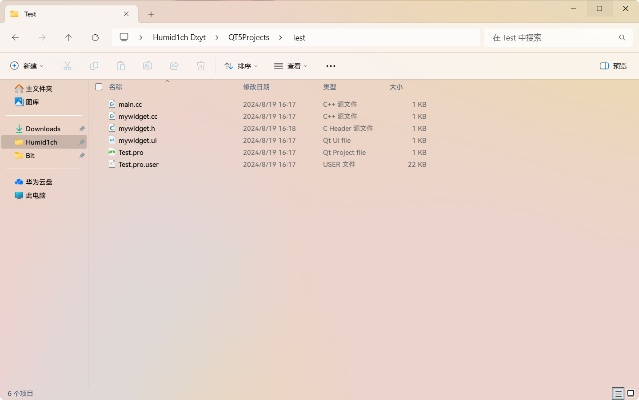Click the Test.pro.user file icon

[x=112, y=164]
